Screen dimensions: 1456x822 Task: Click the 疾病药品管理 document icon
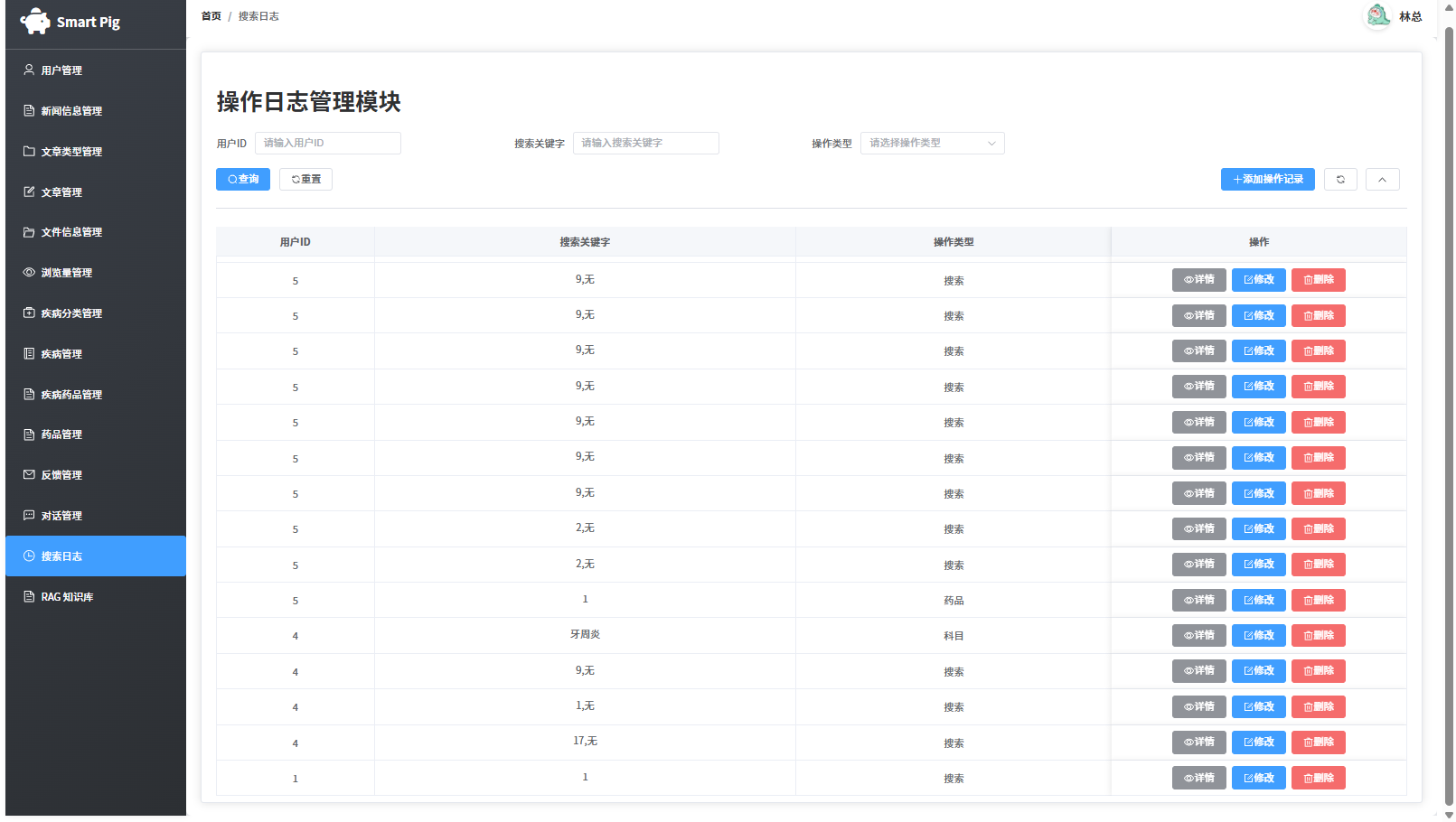(29, 395)
